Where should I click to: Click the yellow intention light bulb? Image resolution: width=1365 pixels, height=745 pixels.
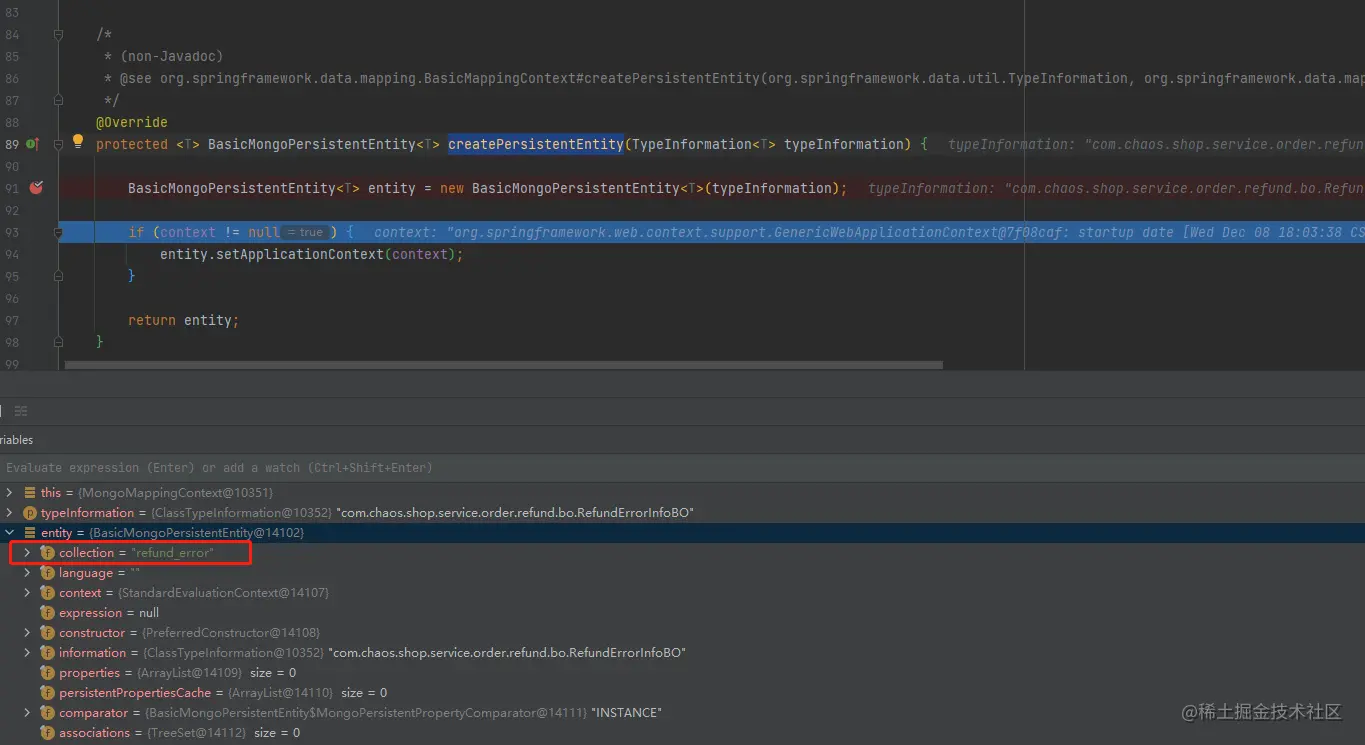coord(78,141)
